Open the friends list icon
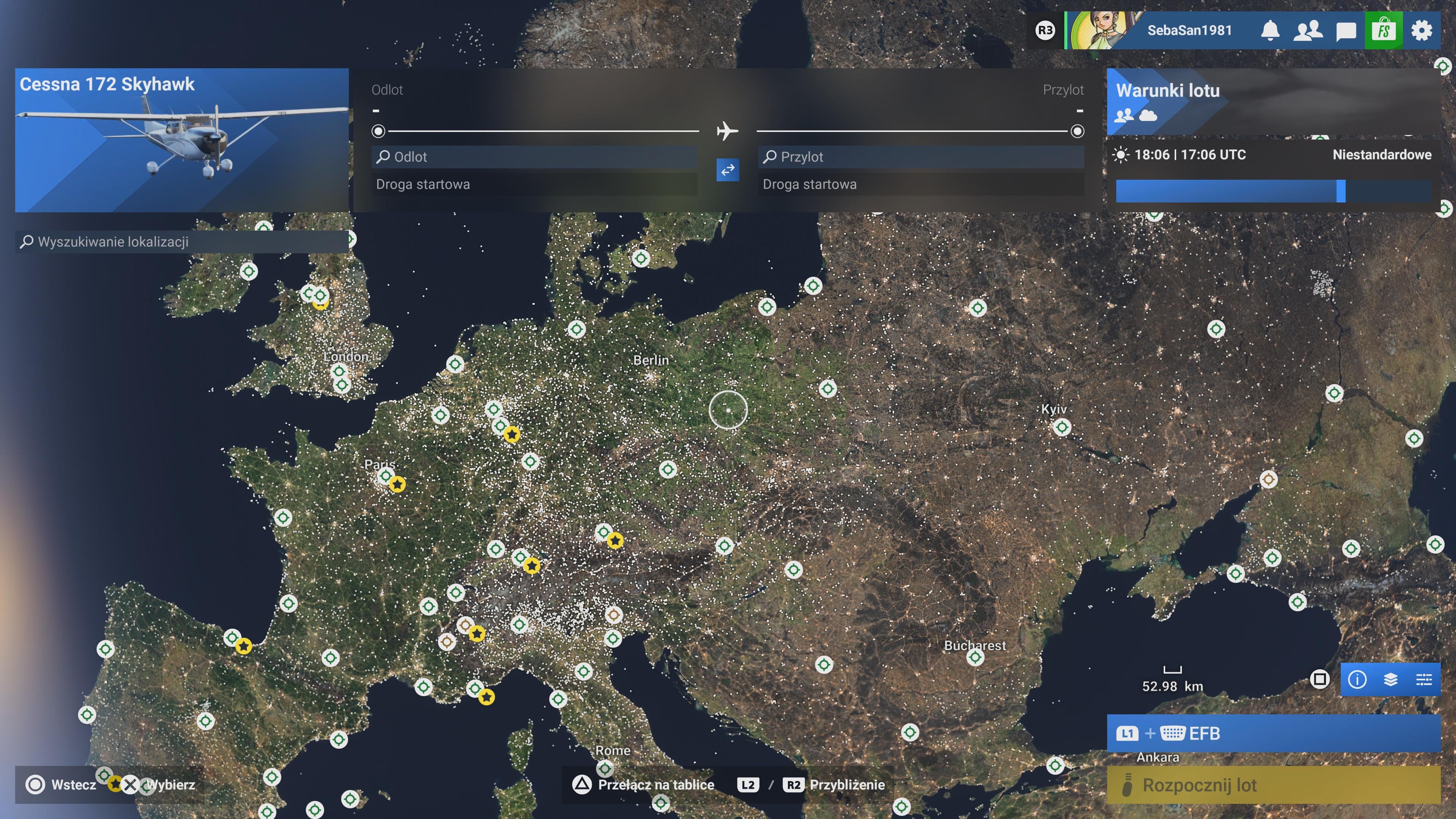The image size is (1456, 819). [x=1308, y=30]
